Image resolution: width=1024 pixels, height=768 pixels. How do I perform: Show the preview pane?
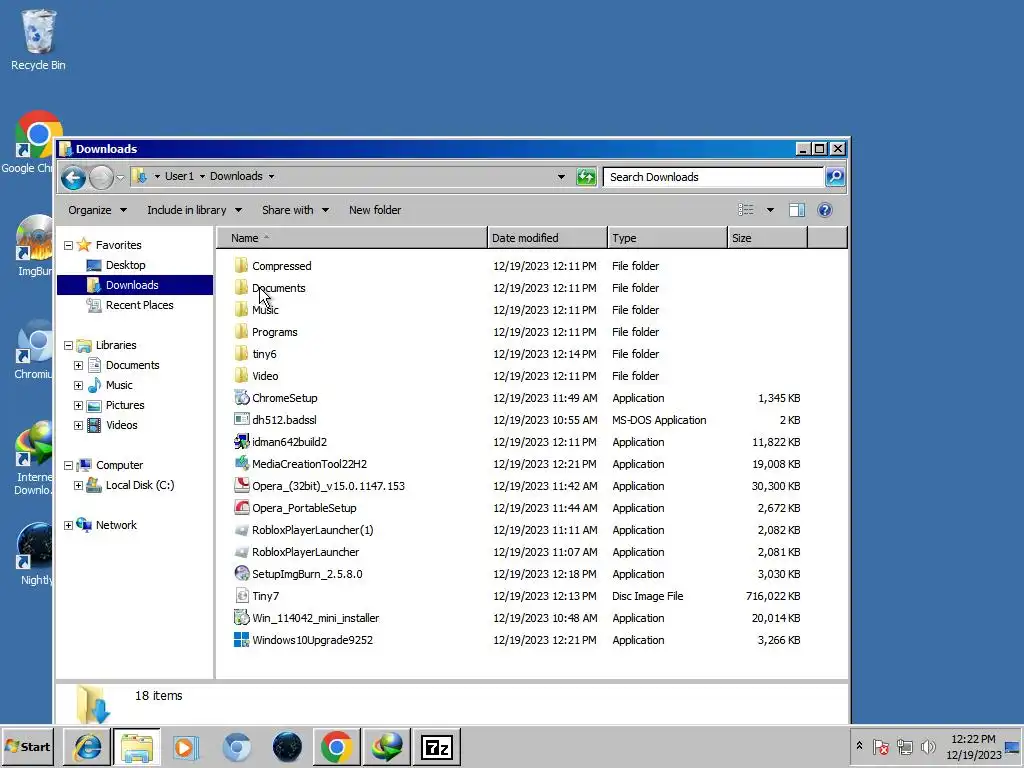click(797, 210)
